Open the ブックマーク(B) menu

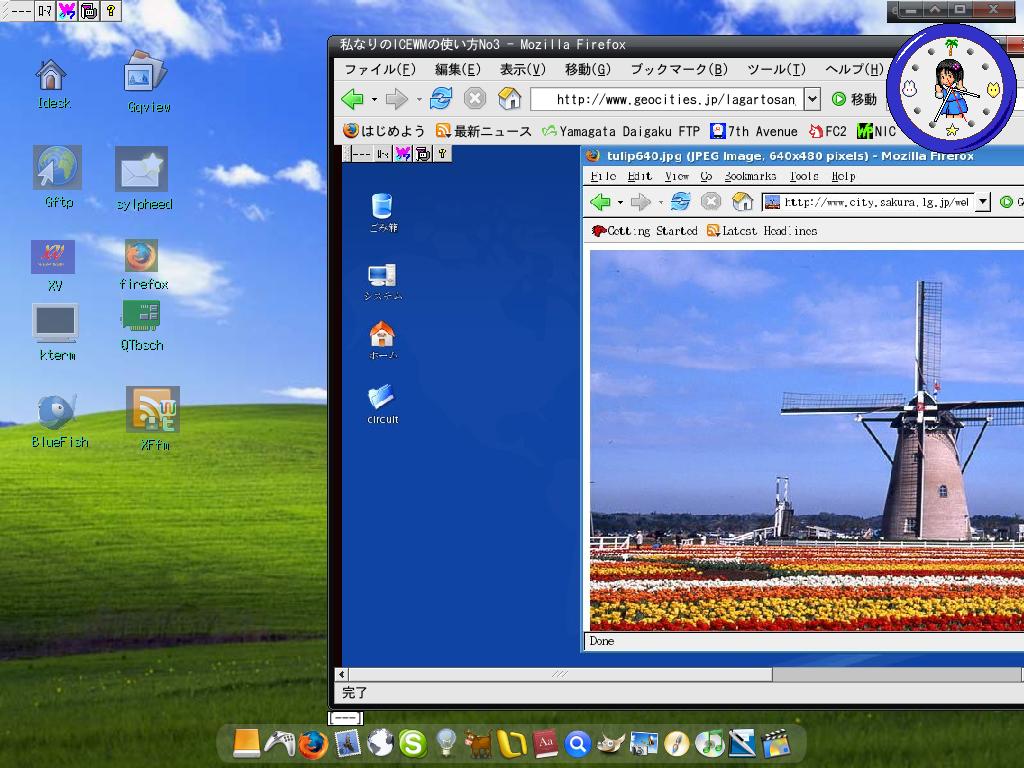click(x=678, y=69)
